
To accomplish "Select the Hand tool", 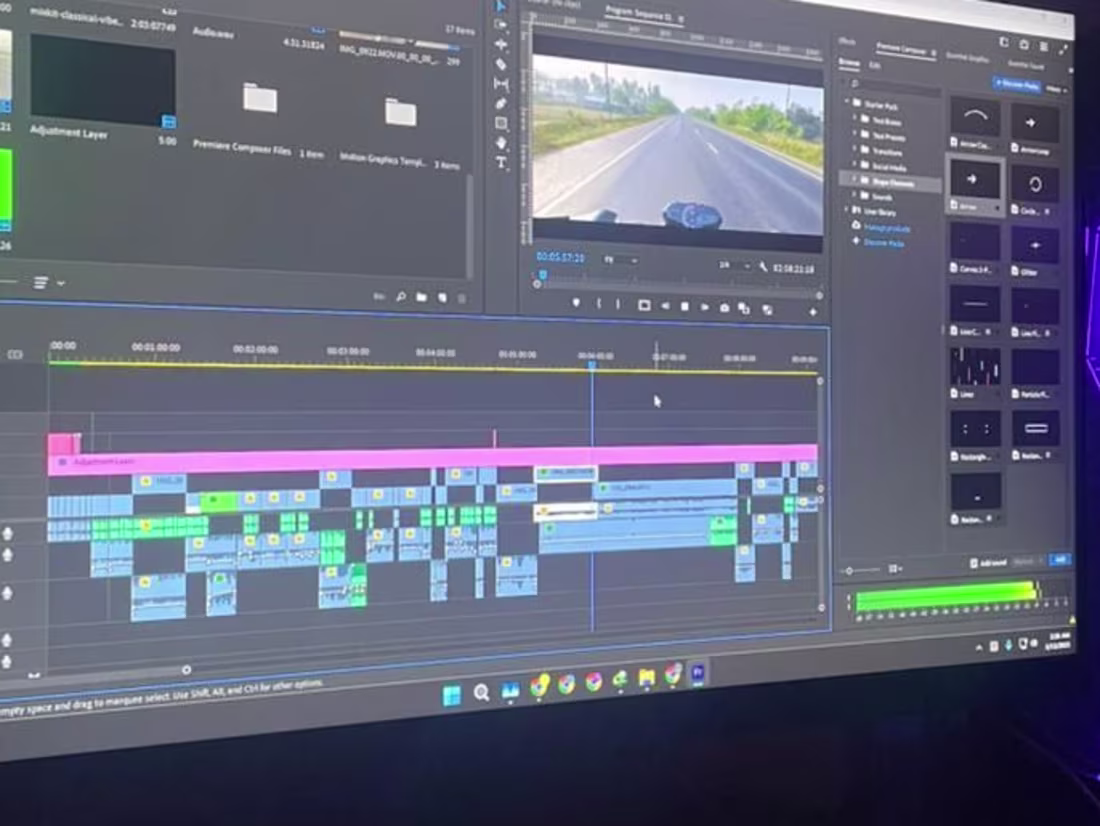I will [502, 143].
